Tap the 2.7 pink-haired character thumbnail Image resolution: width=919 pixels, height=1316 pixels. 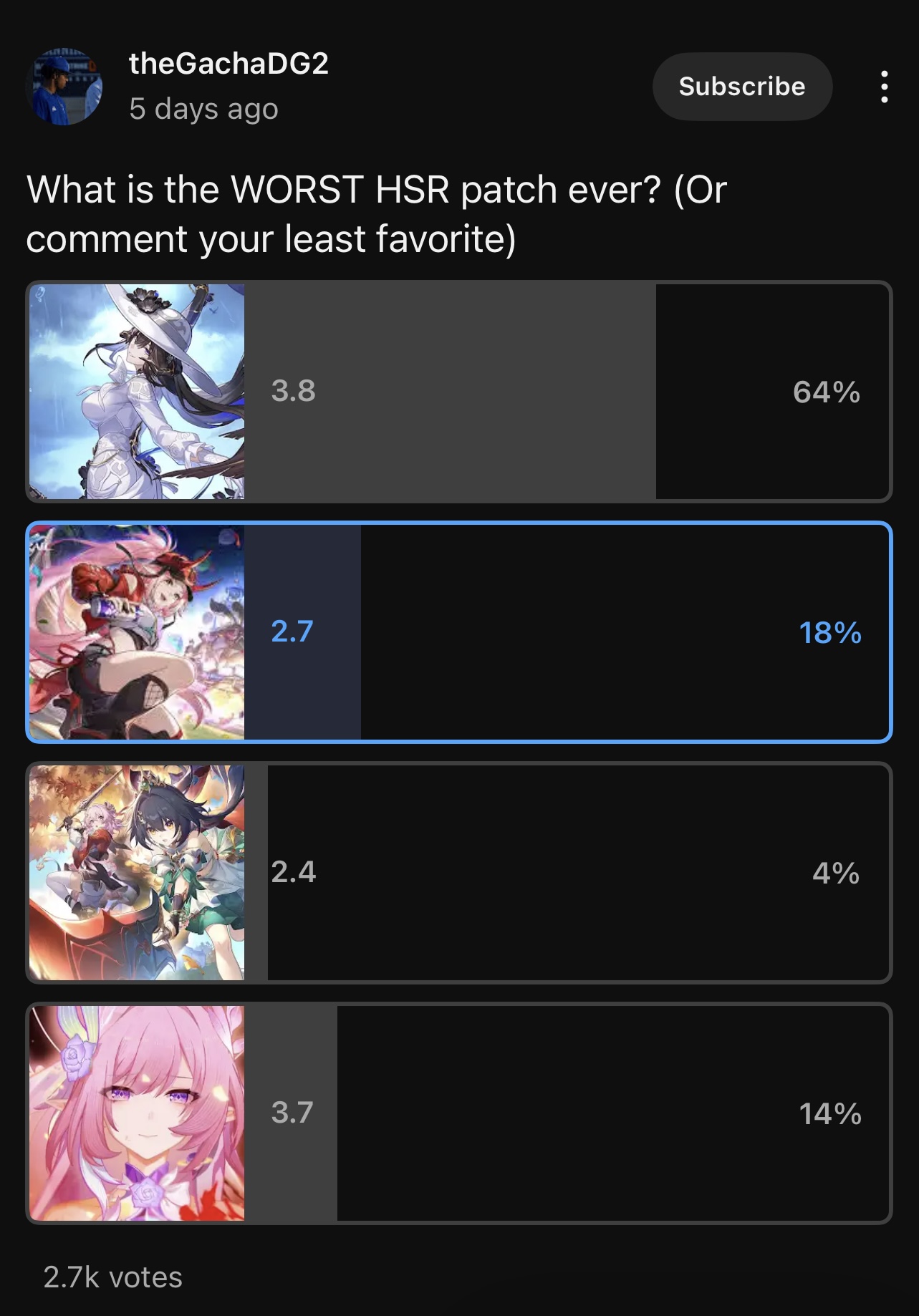coord(137,632)
